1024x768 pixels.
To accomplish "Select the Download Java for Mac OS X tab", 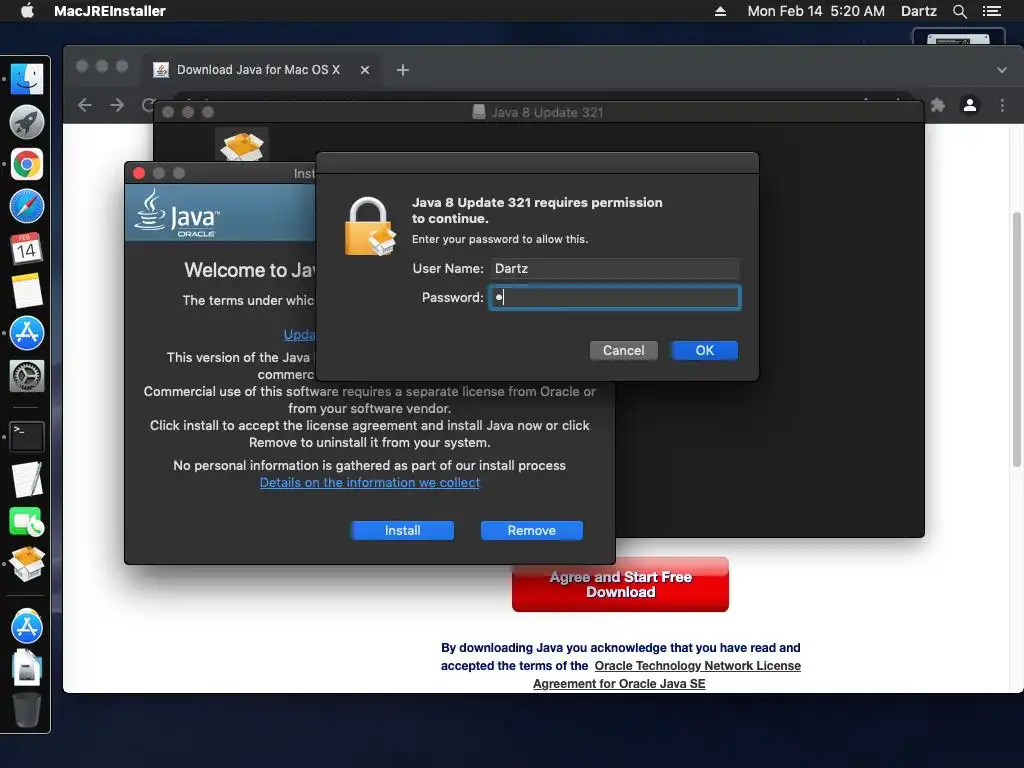I will 259,70.
